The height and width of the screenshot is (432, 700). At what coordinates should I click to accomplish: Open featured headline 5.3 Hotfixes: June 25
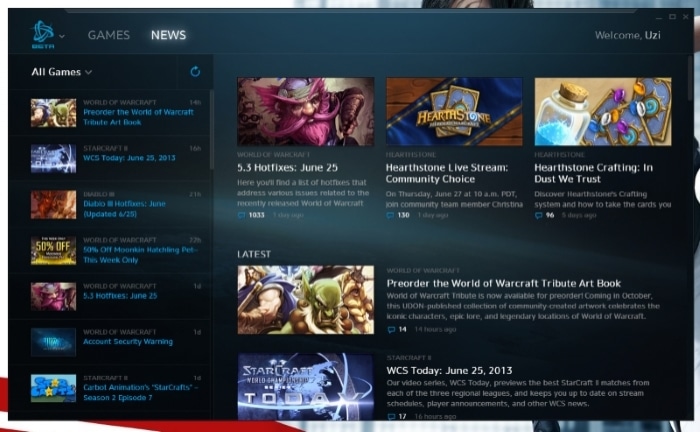[x=287, y=168]
